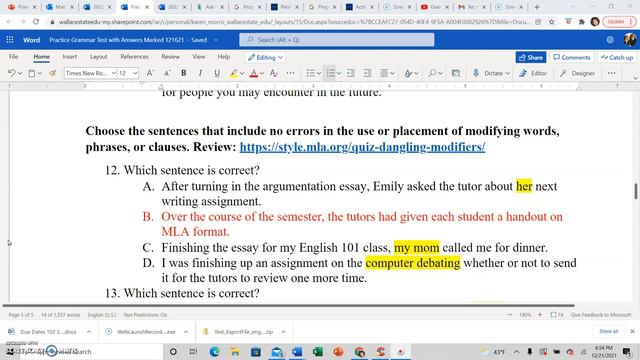Expand the document title chevron
This screenshot has width=640, height=360.
click(216, 40)
